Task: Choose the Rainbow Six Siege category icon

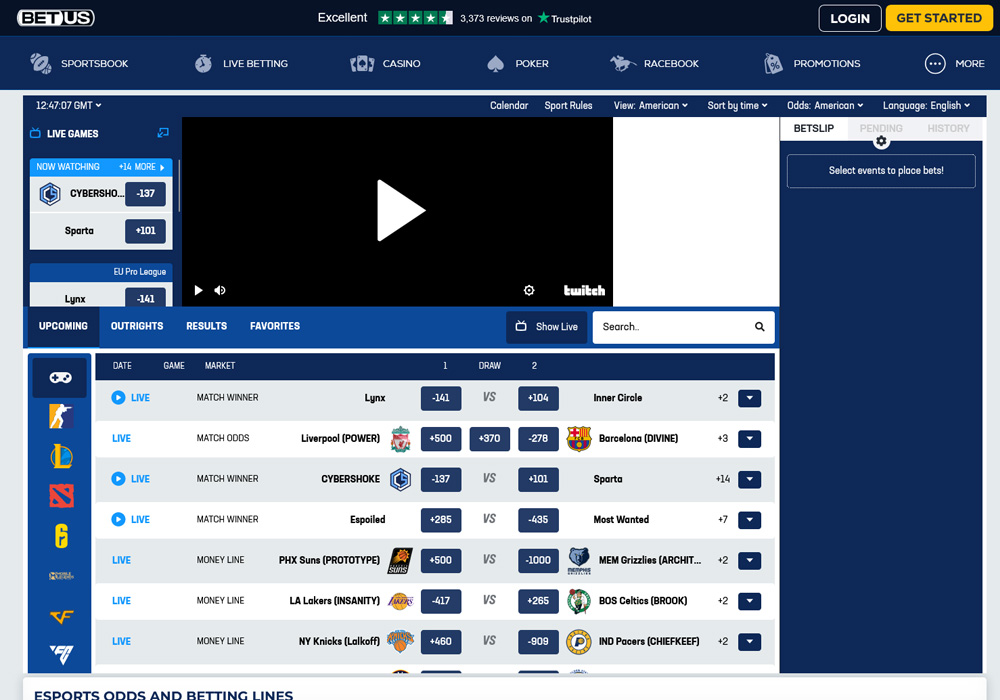Action: pos(60,537)
